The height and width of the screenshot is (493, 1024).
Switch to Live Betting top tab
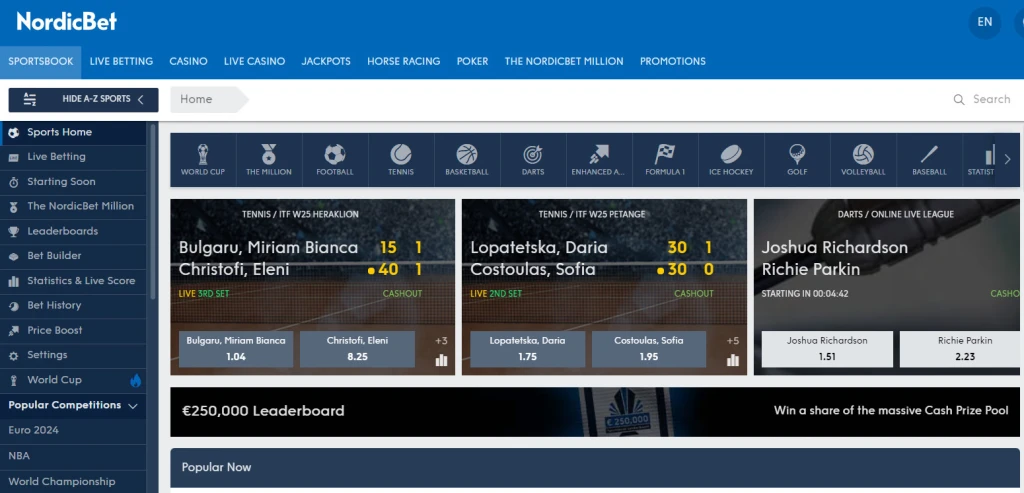(121, 61)
